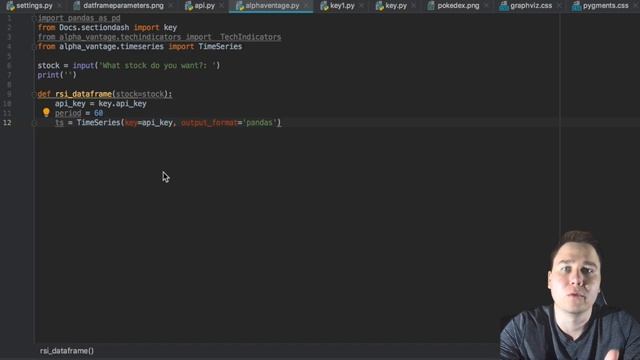Viewport: 640px width, 360px height.
Task: Close the pokedex.png tab
Action: [x=486, y=6]
